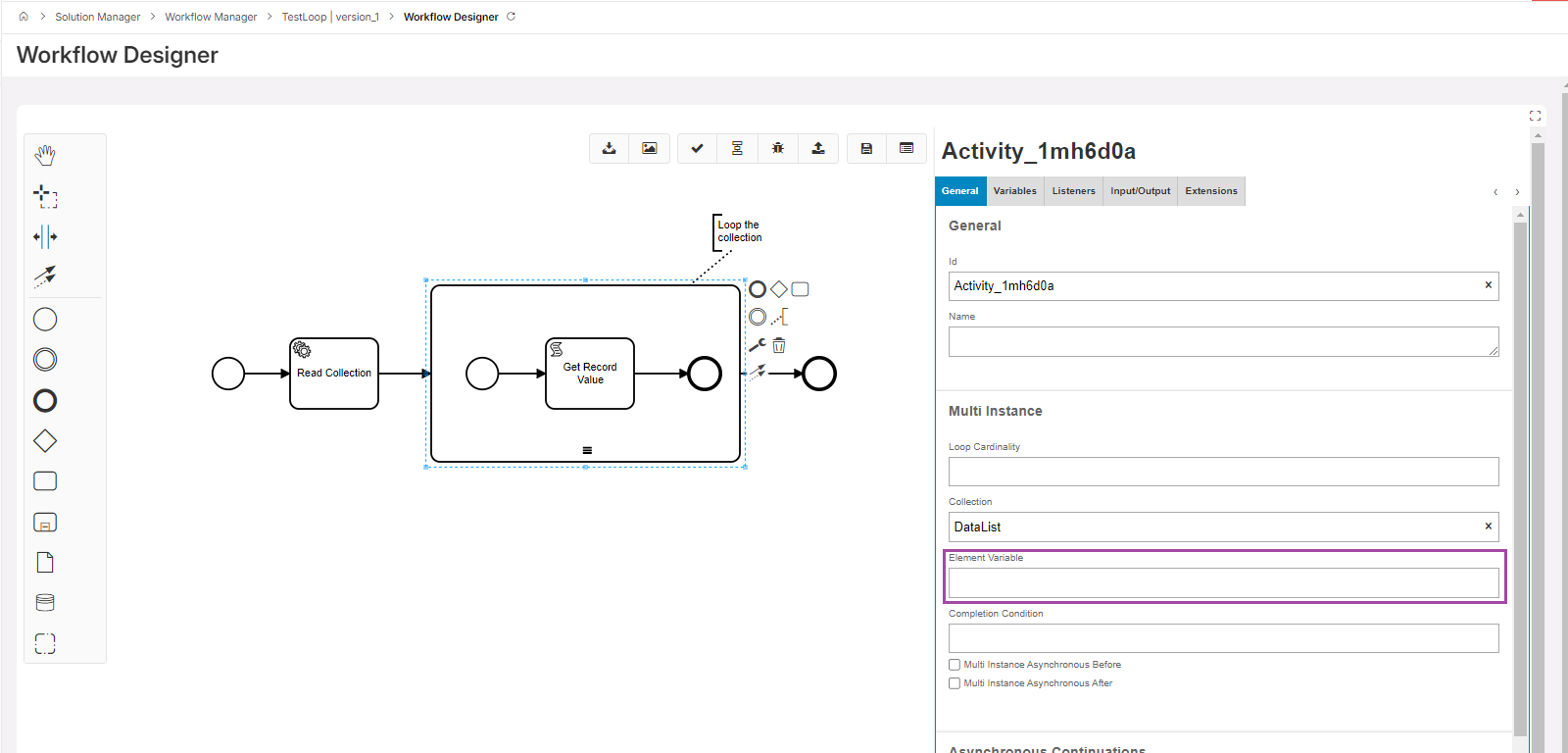This screenshot has width=1568, height=753.
Task: Switch to the Input/Output tab
Action: (x=1141, y=191)
